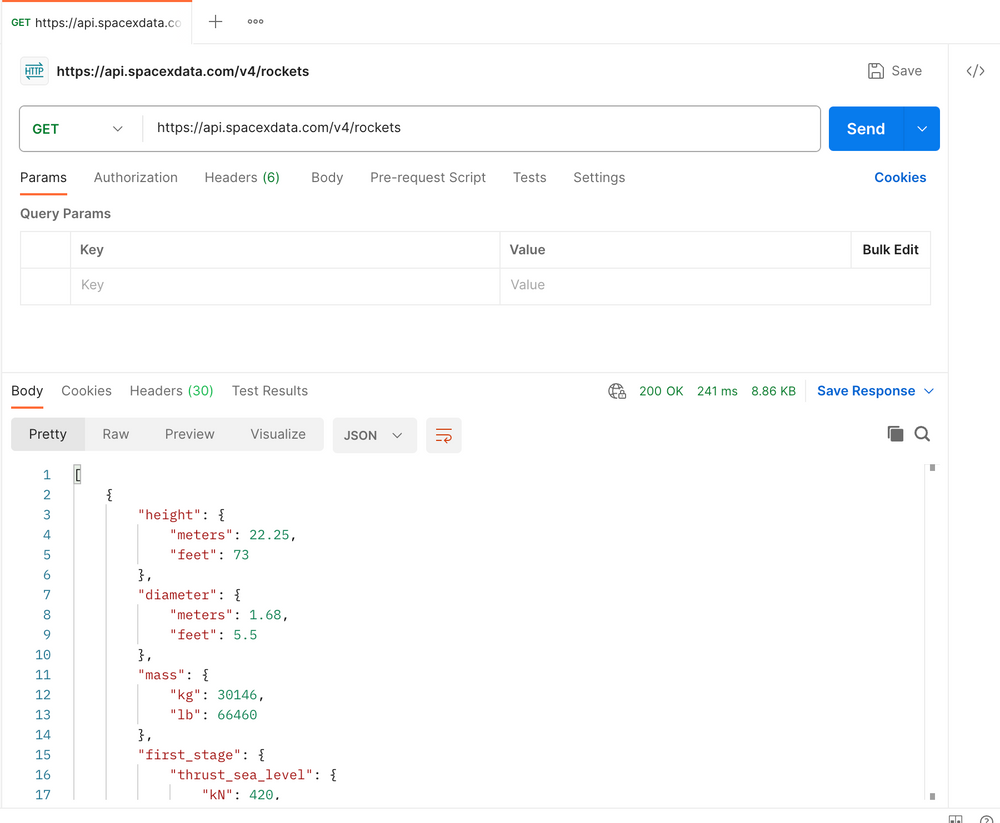
Task: Click the URL input field
Action: (480, 128)
